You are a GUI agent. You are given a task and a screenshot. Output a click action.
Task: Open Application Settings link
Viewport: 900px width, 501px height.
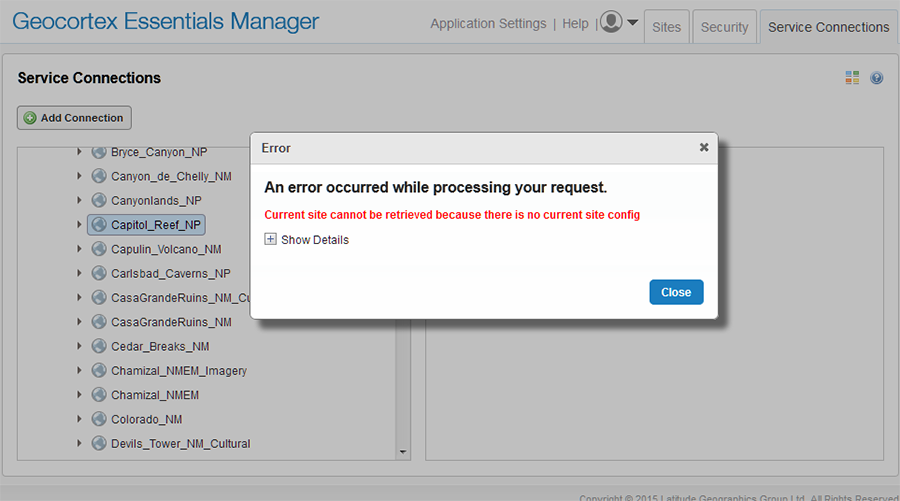point(488,24)
